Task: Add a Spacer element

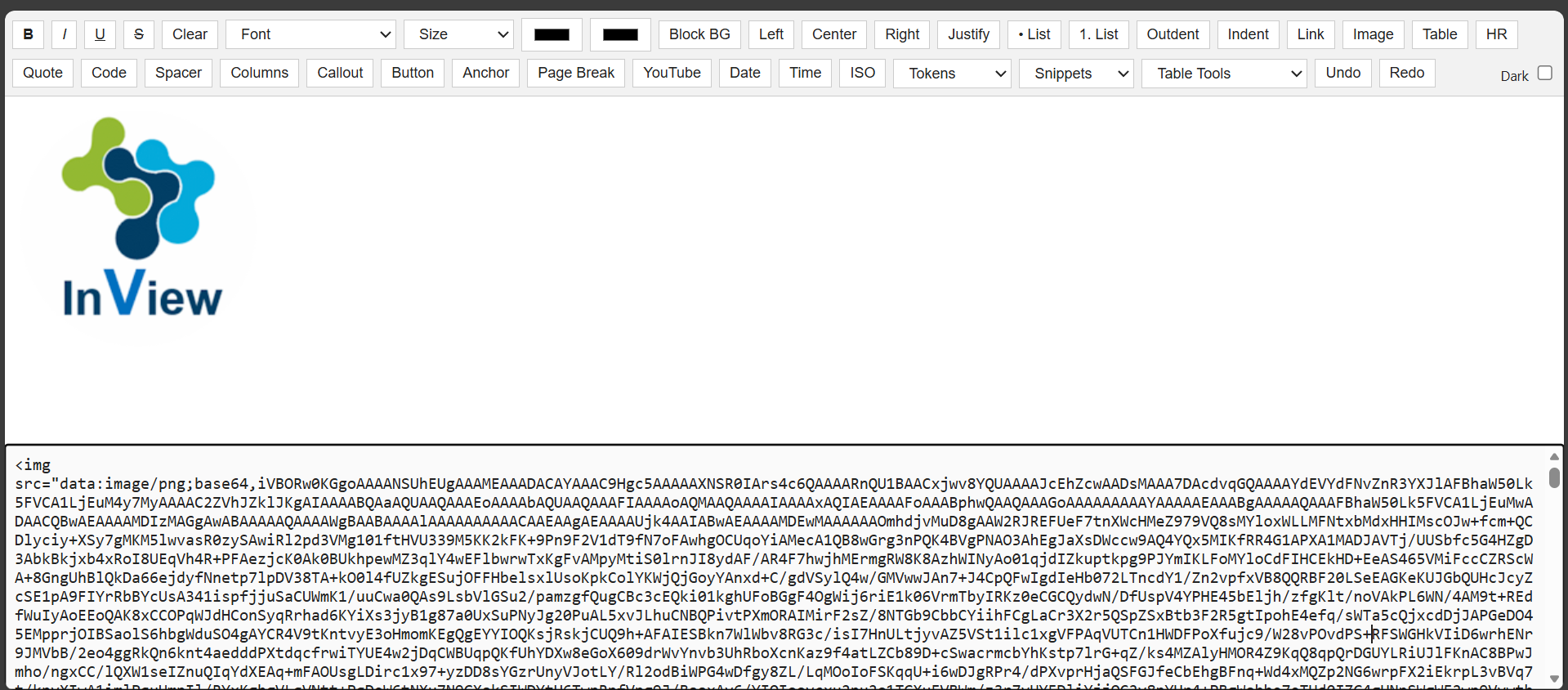Action: (x=179, y=73)
